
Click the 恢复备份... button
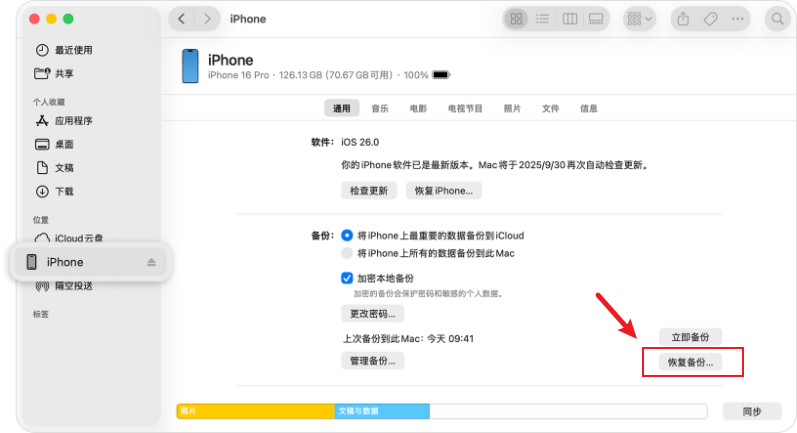click(690, 362)
